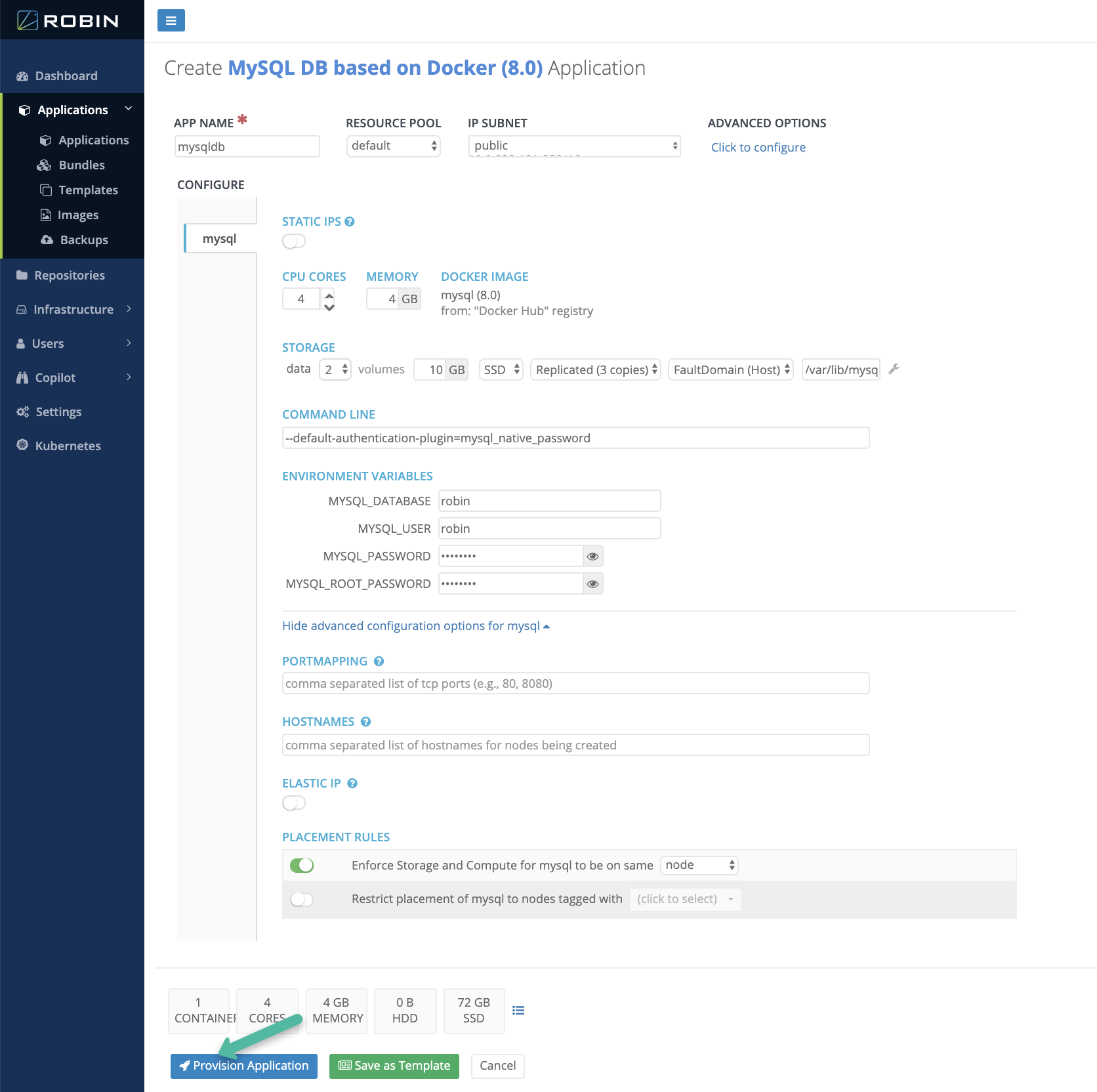Click the '4 GB MEMORY' summary box
This screenshot has width=1097, height=1092.
coord(337,1011)
